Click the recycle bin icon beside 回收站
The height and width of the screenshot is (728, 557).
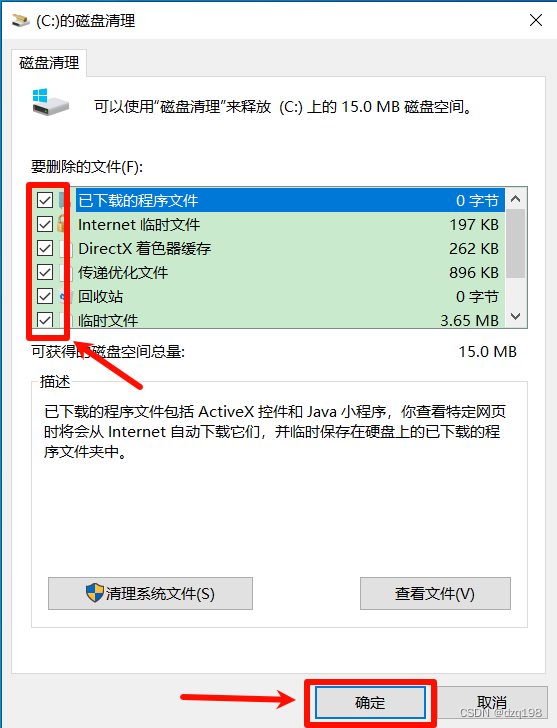[66, 296]
